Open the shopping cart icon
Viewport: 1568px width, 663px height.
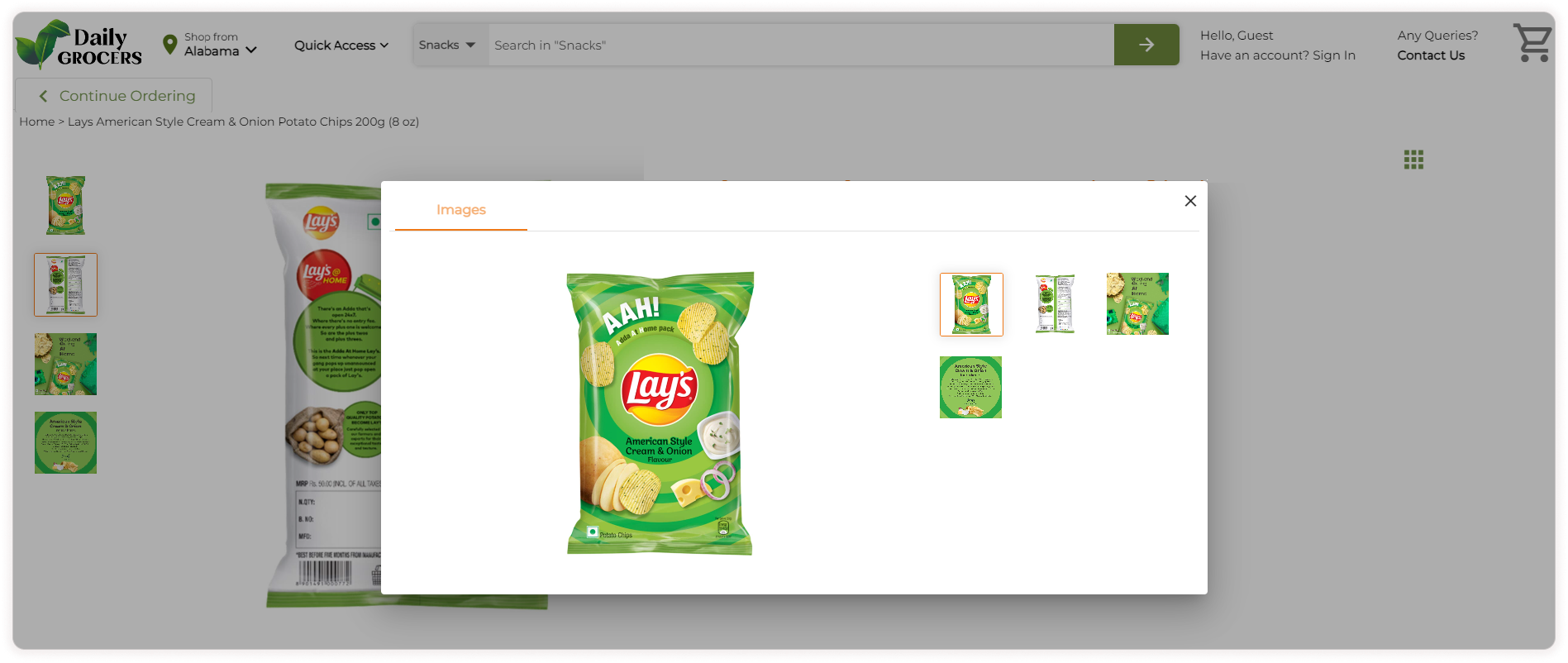(1532, 42)
